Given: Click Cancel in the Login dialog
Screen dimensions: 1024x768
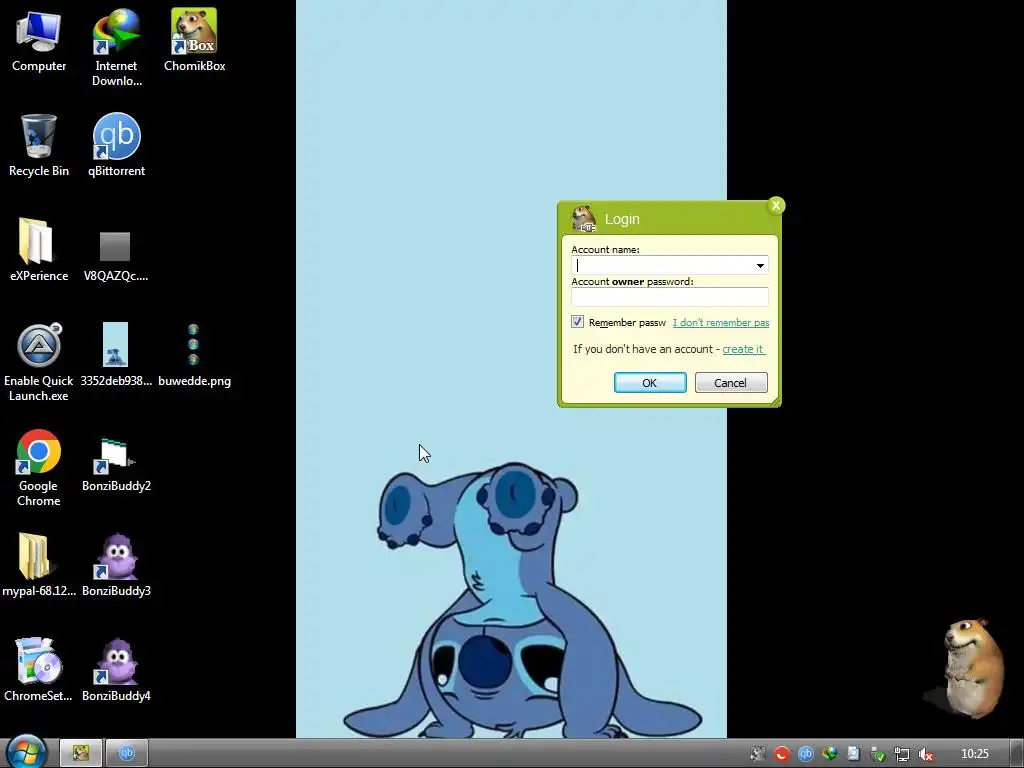Looking at the screenshot, I should pyautogui.click(x=731, y=383).
